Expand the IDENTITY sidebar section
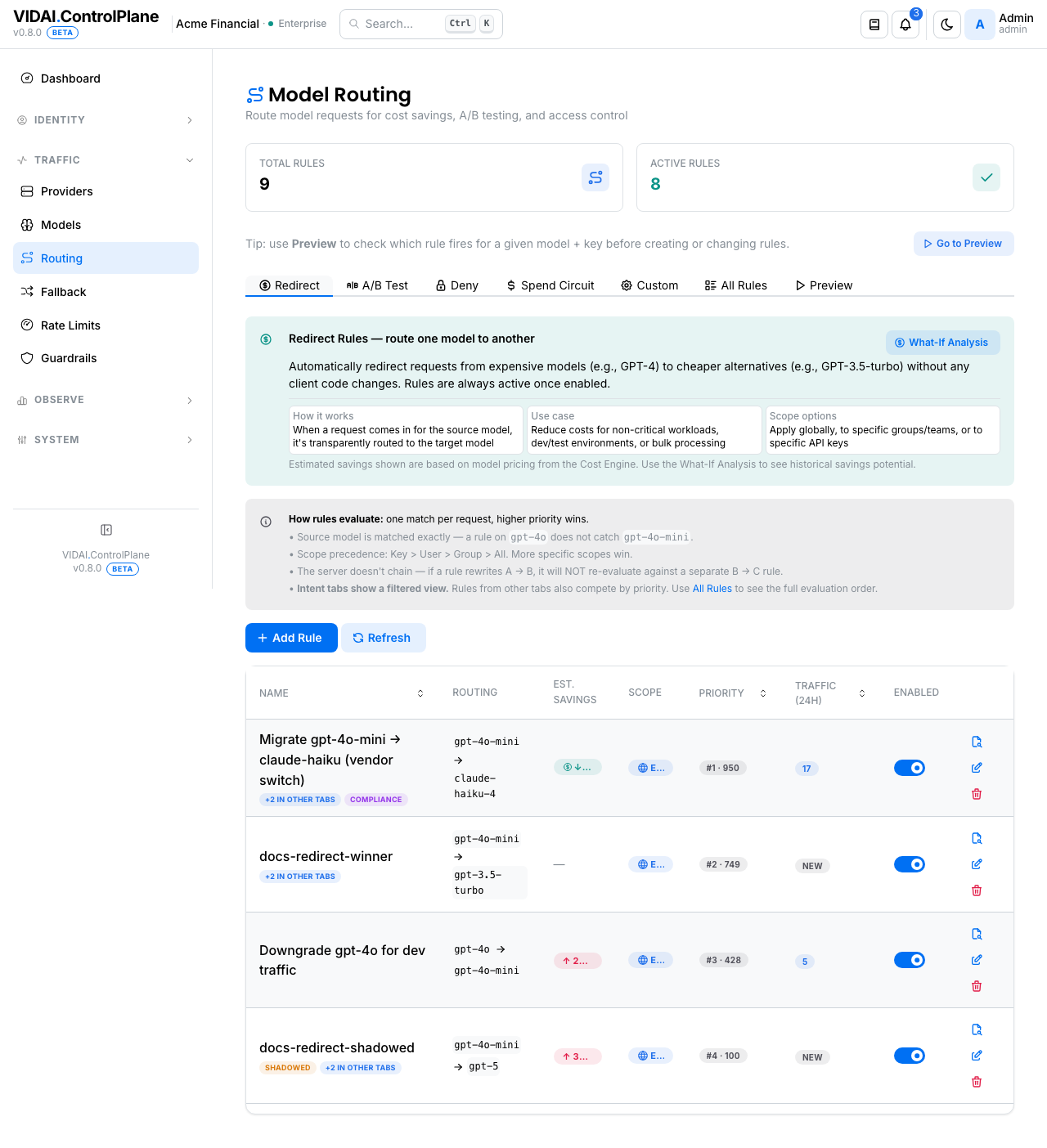 pos(106,120)
